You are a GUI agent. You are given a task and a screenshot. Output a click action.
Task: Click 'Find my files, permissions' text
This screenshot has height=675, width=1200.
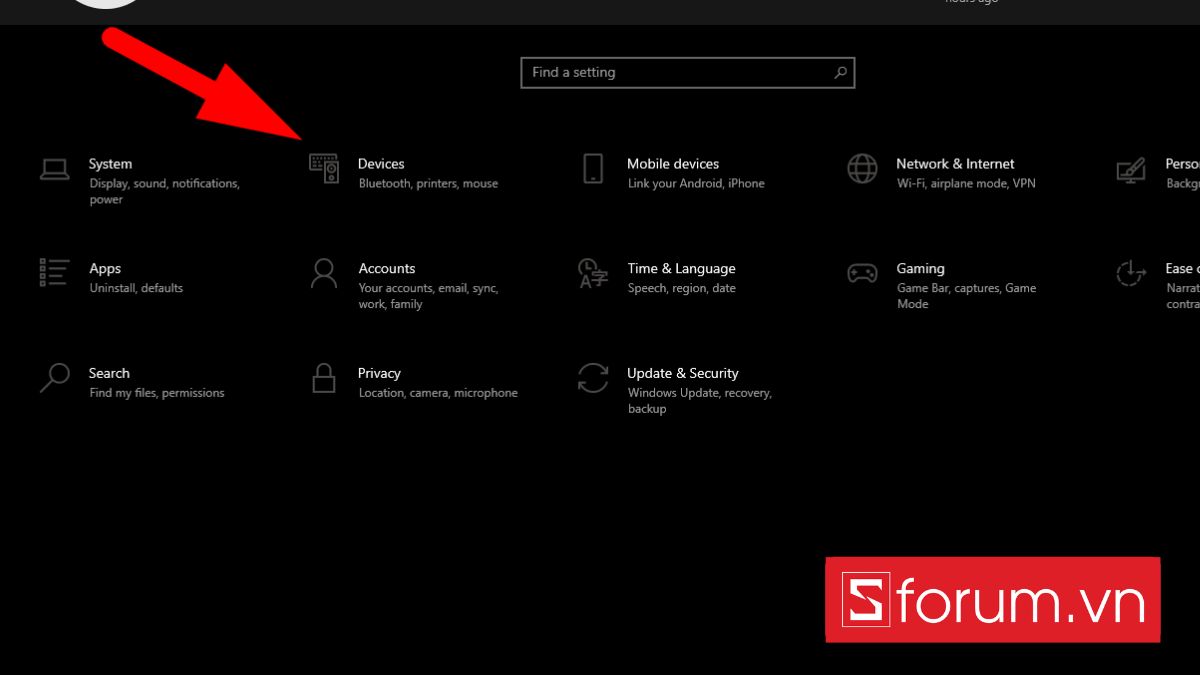tap(157, 393)
